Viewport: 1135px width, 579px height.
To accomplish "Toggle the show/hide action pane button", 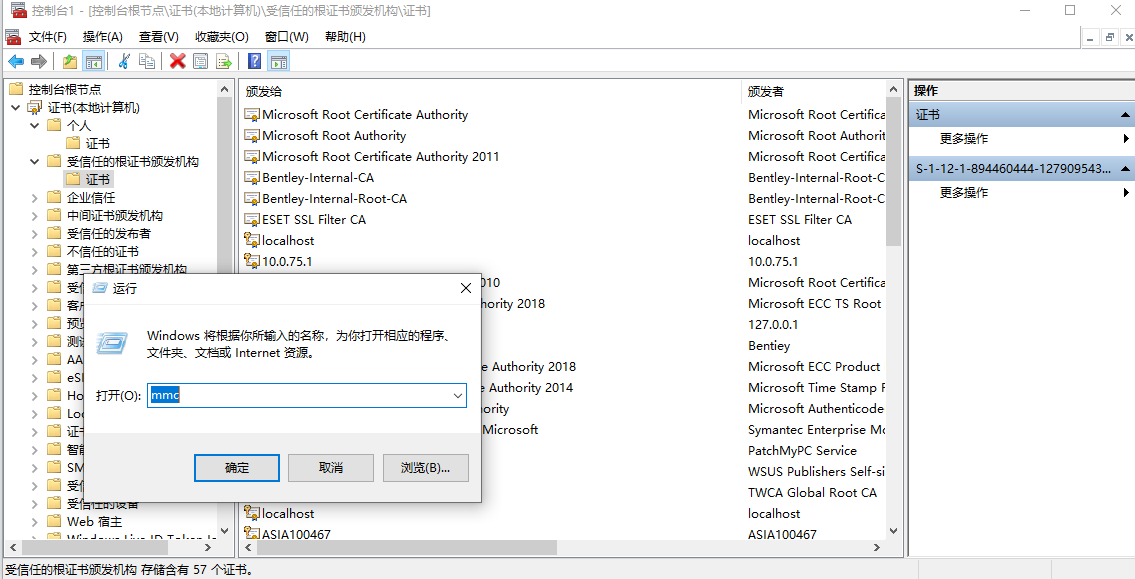I will 279,62.
